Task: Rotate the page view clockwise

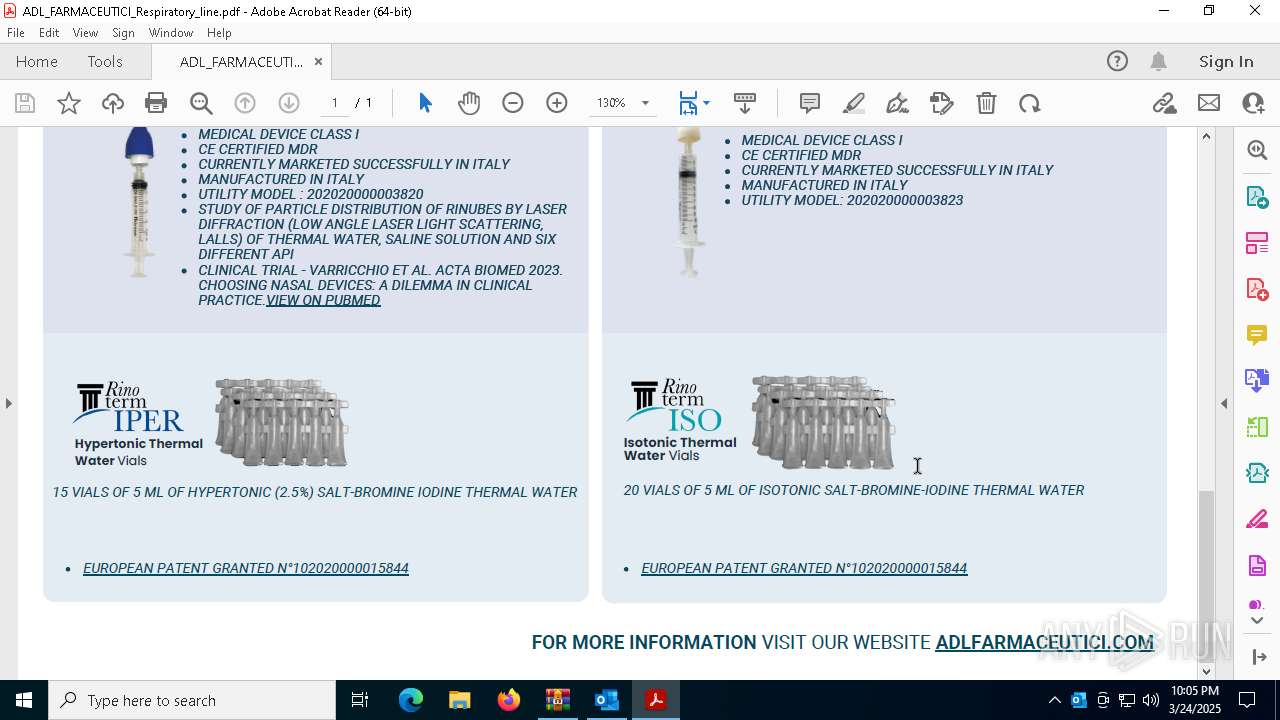Action: pyautogui.click(x=1030, y=103)
